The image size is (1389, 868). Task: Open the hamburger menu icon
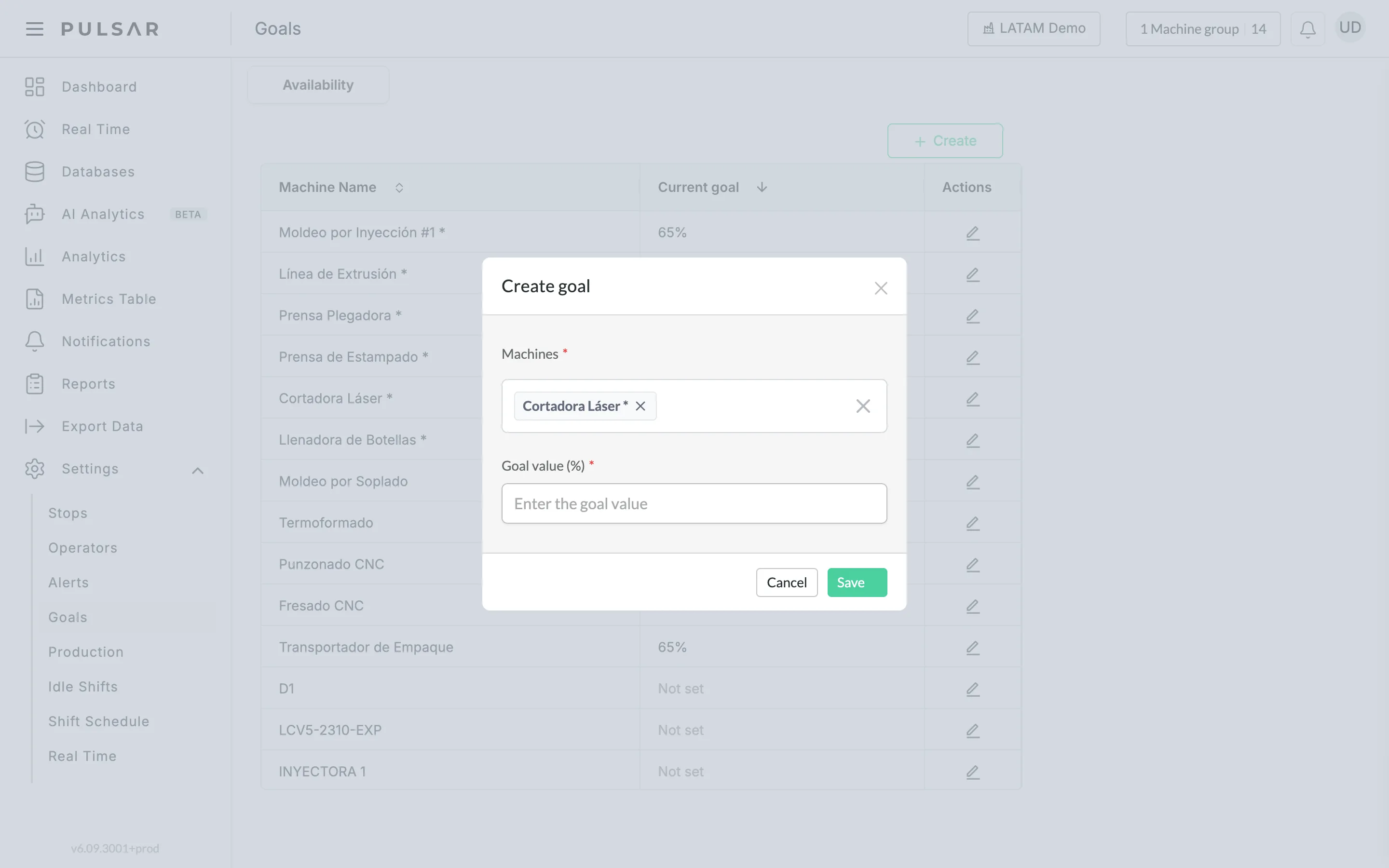pyautogui.click(x=34, y=29)
